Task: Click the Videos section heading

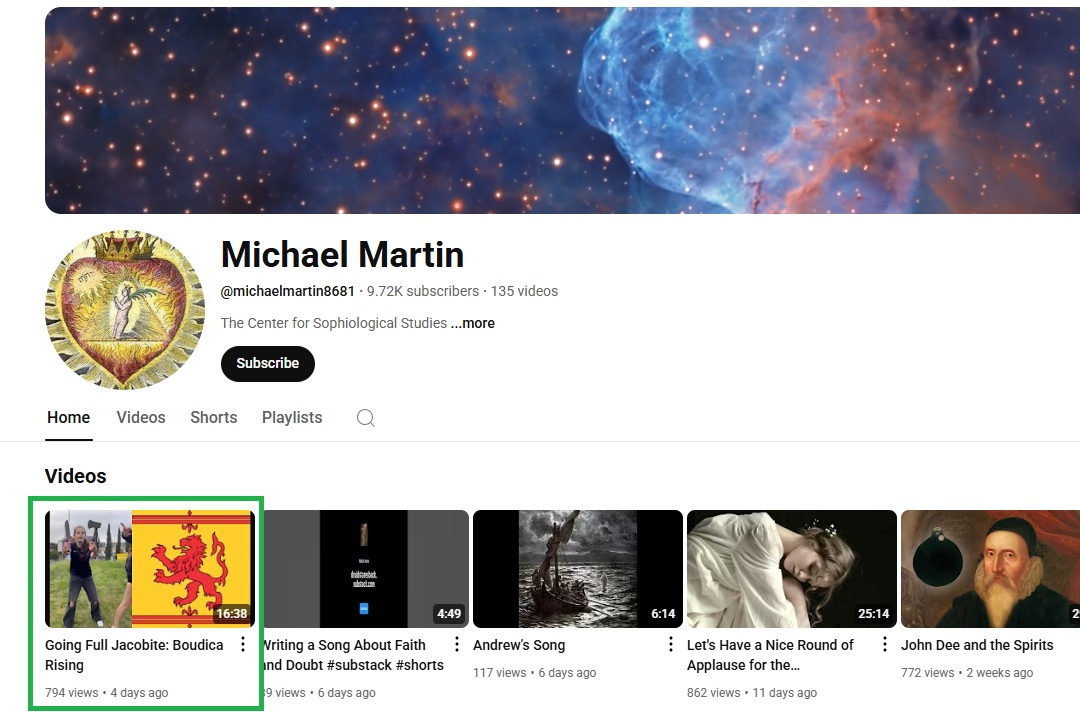Action: point(76,476)
